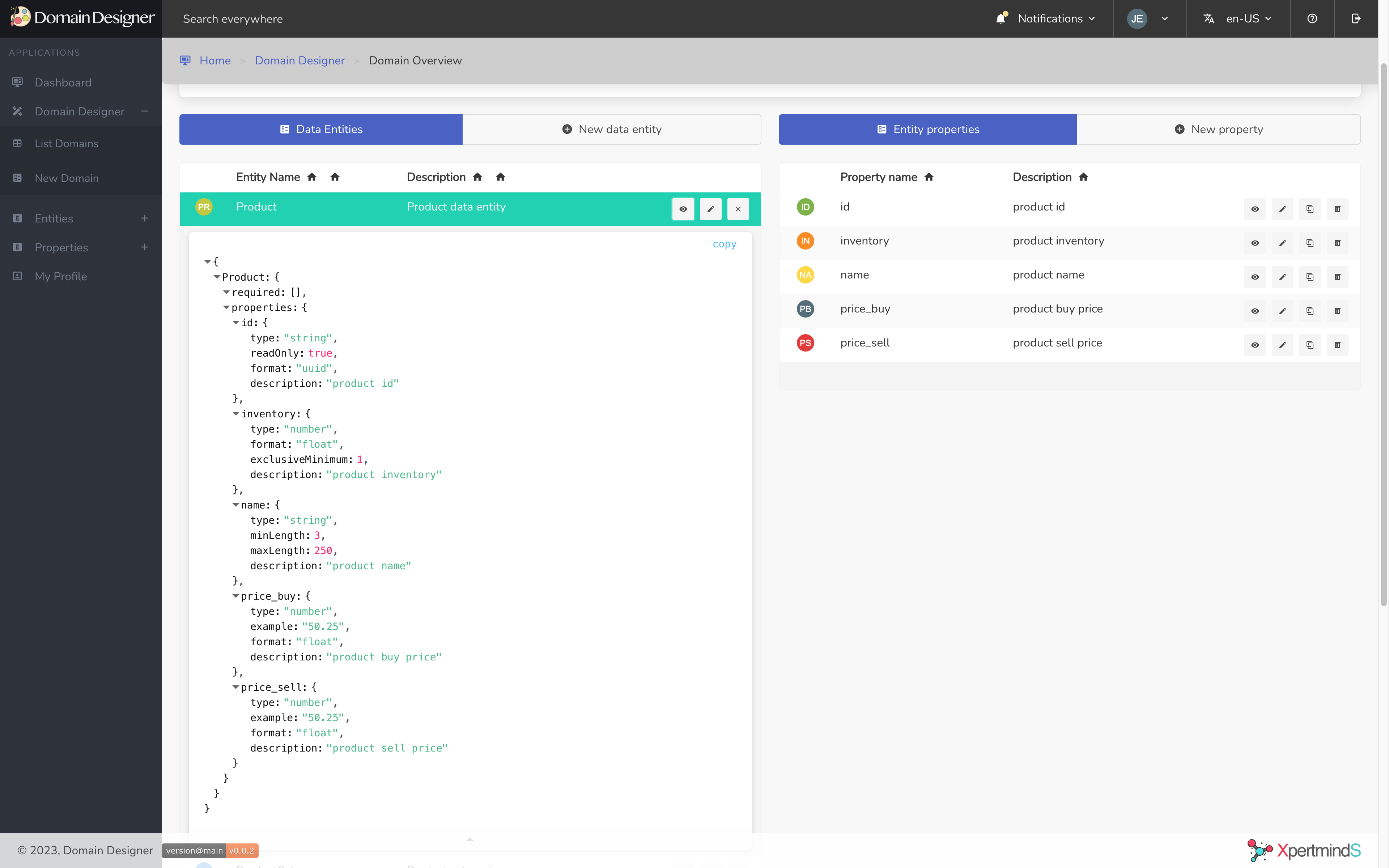This screenshot has width=1389, height=868.
Task: Switch to New data entity tab
Action: click(611, 129)
